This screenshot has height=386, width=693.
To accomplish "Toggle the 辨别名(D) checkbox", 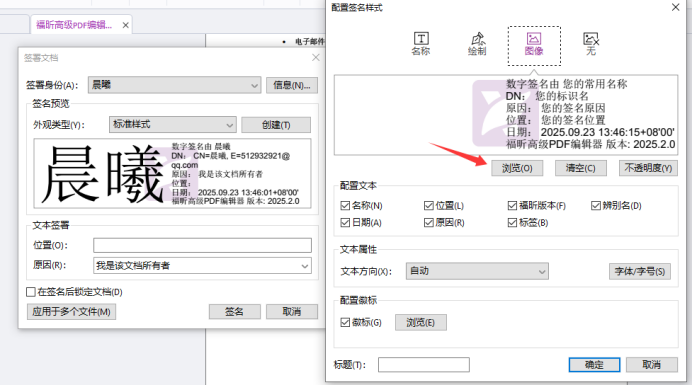I will [596, 206].
